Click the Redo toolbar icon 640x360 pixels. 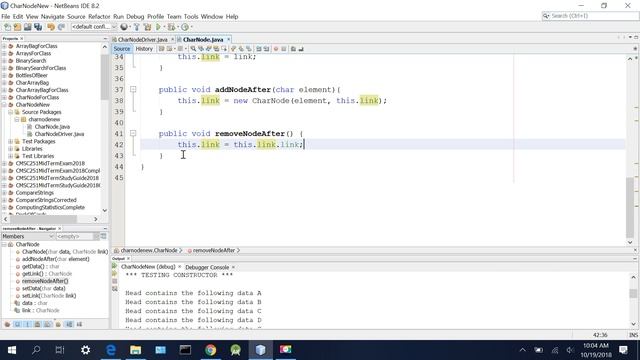(61, 27)
